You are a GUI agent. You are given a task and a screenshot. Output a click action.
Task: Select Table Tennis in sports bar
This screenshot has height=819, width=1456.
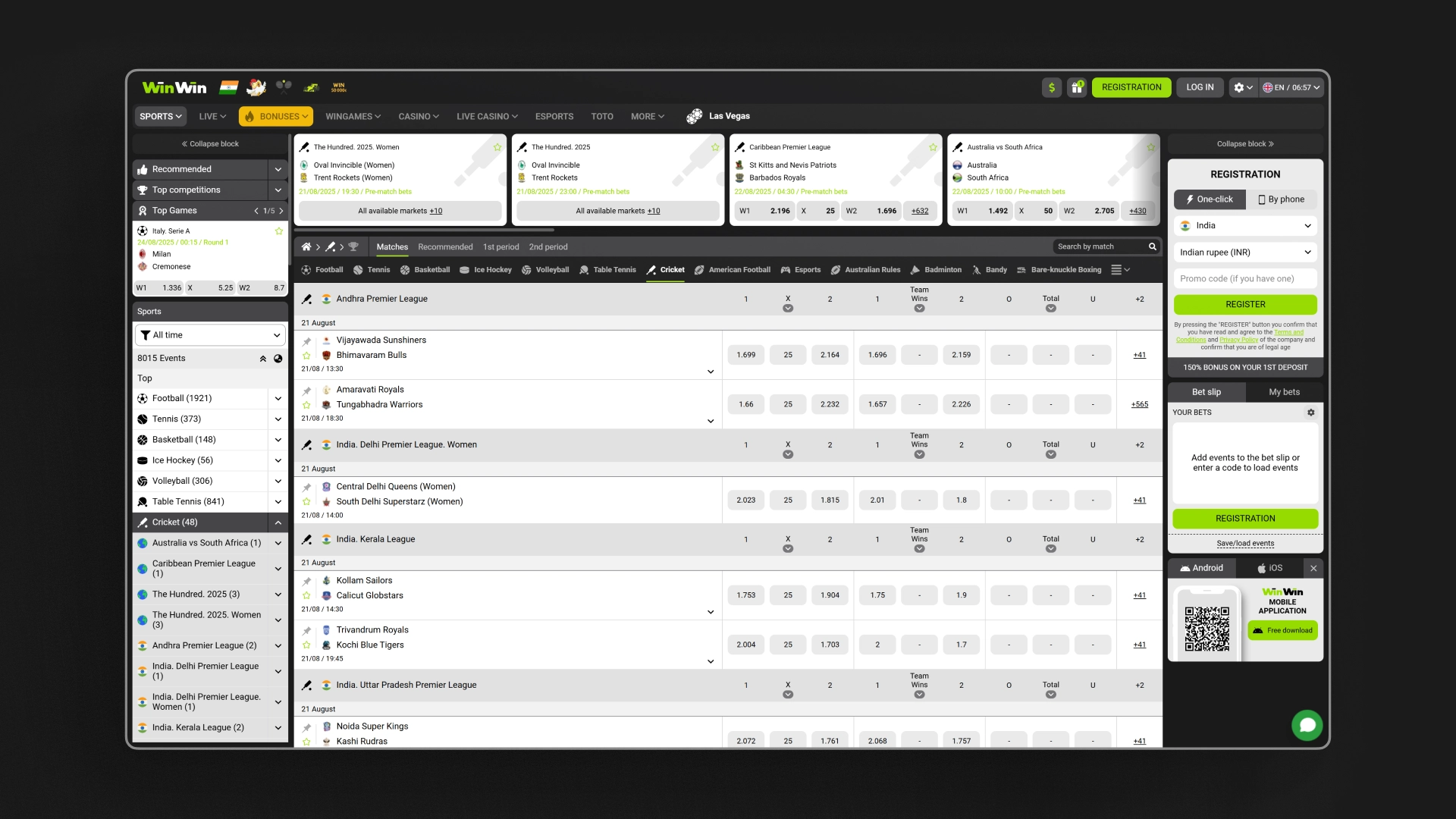pos(607,270)
